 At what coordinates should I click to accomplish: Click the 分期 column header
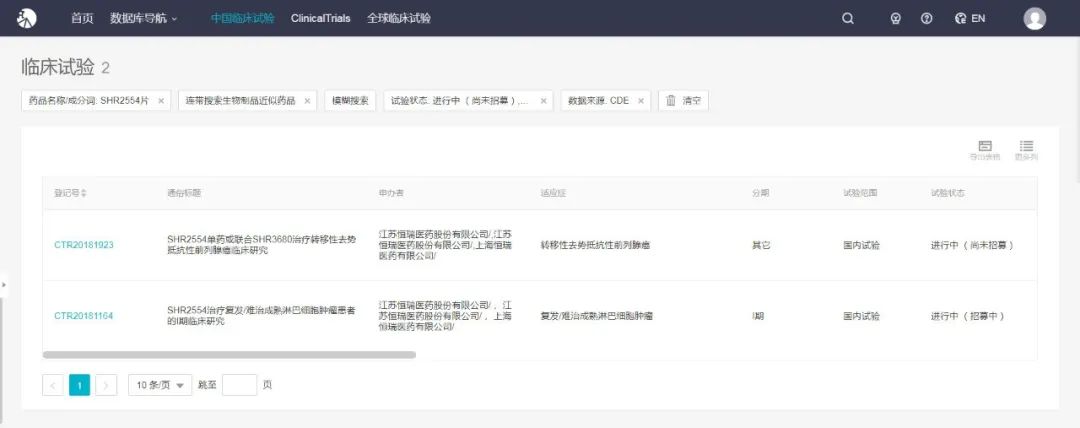(760, 194)
